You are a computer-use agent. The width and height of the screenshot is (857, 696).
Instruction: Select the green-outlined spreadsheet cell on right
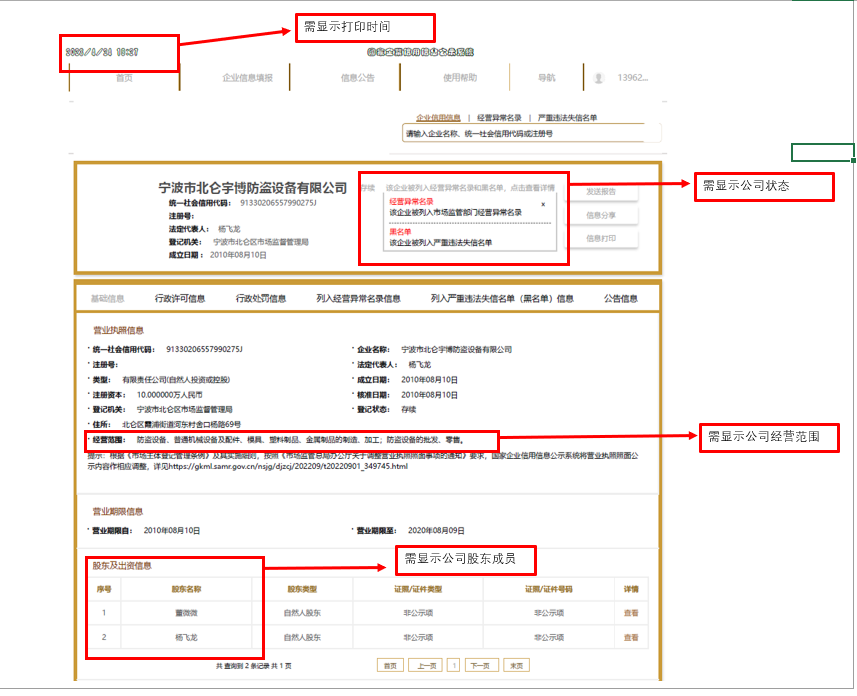tap(823, 153)
